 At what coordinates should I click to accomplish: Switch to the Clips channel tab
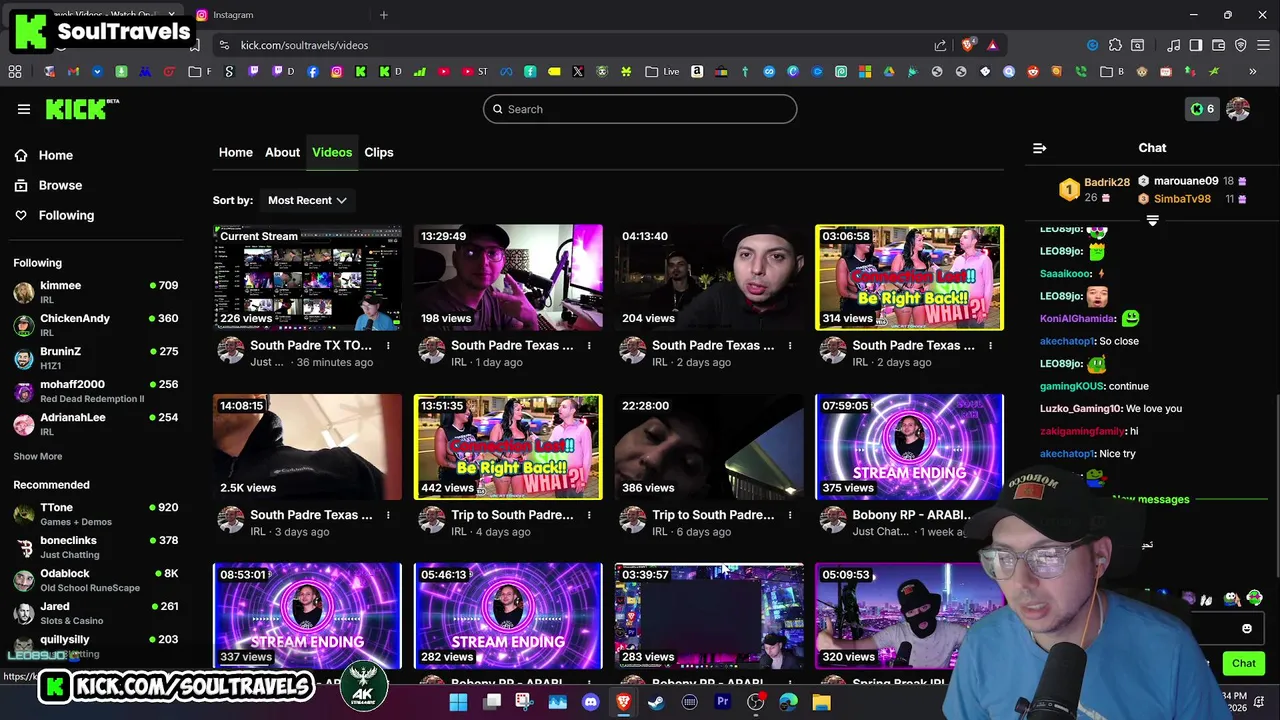pos(379,152)
